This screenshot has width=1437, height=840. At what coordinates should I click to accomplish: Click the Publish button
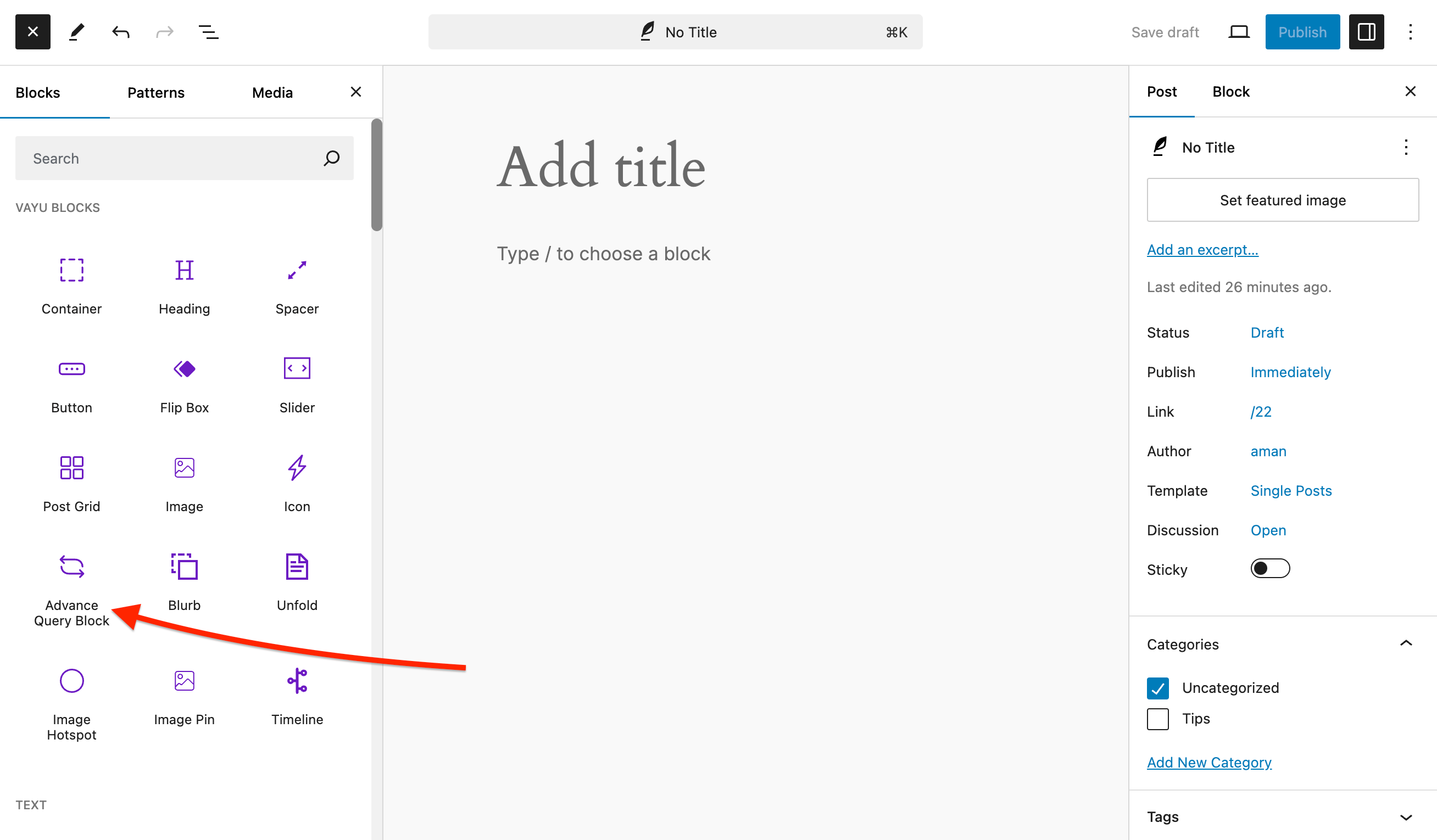1302,32
